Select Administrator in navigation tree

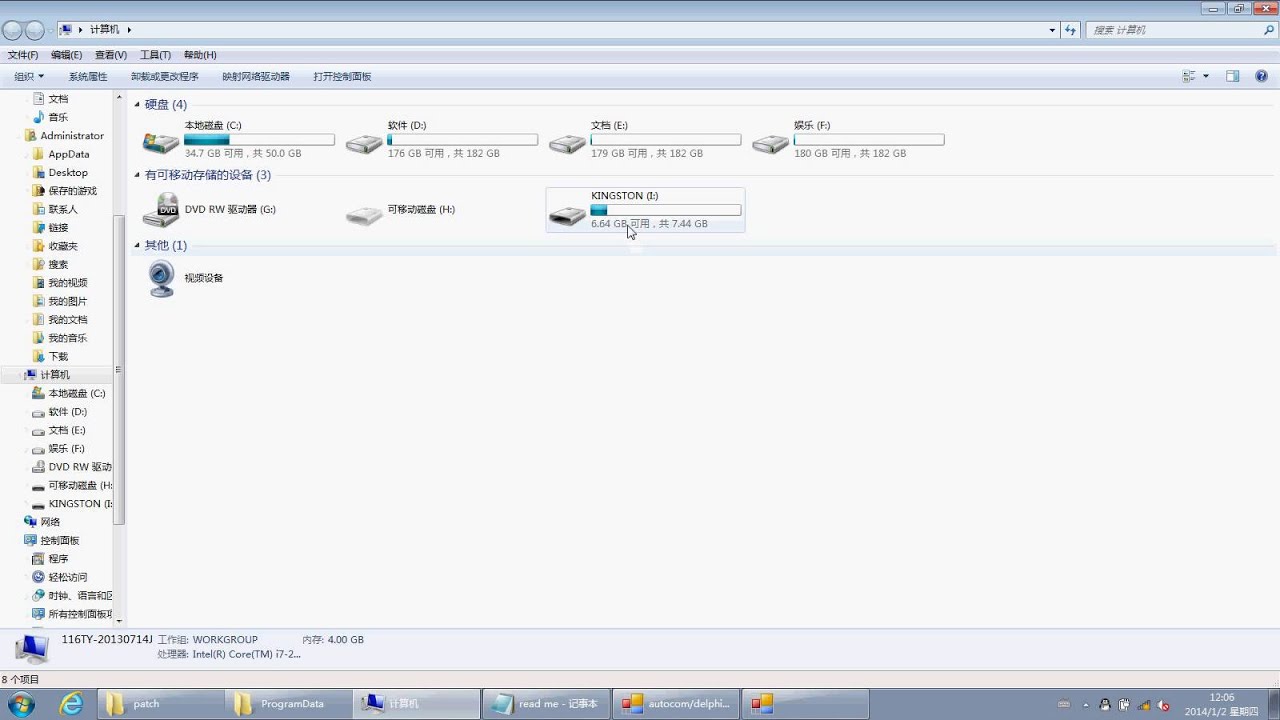pyautogui.click(x=72, y=136)
